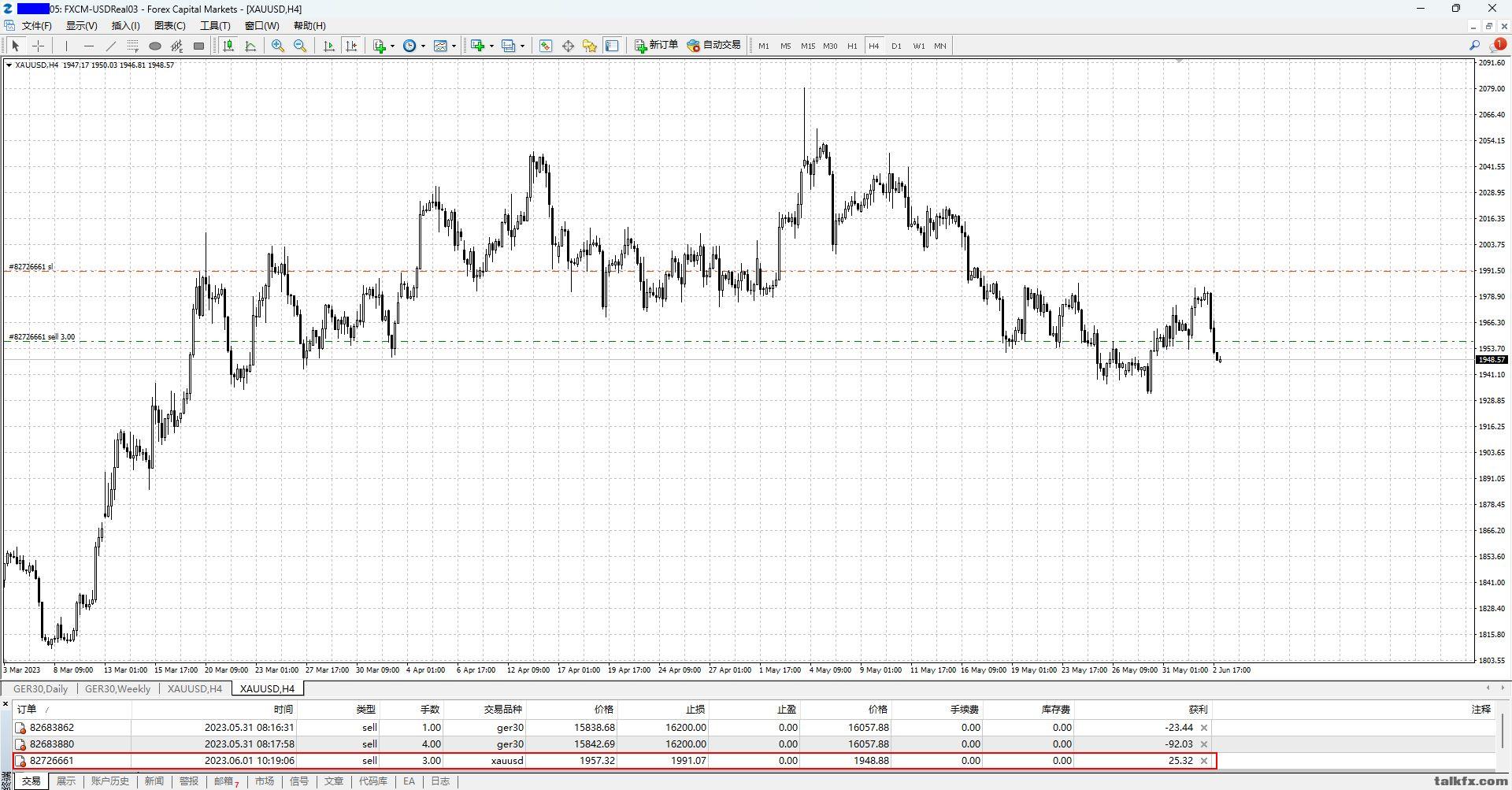Toggle chart shift from right edge
This screenshot has width=1512, height=790.
coord(351,46)
